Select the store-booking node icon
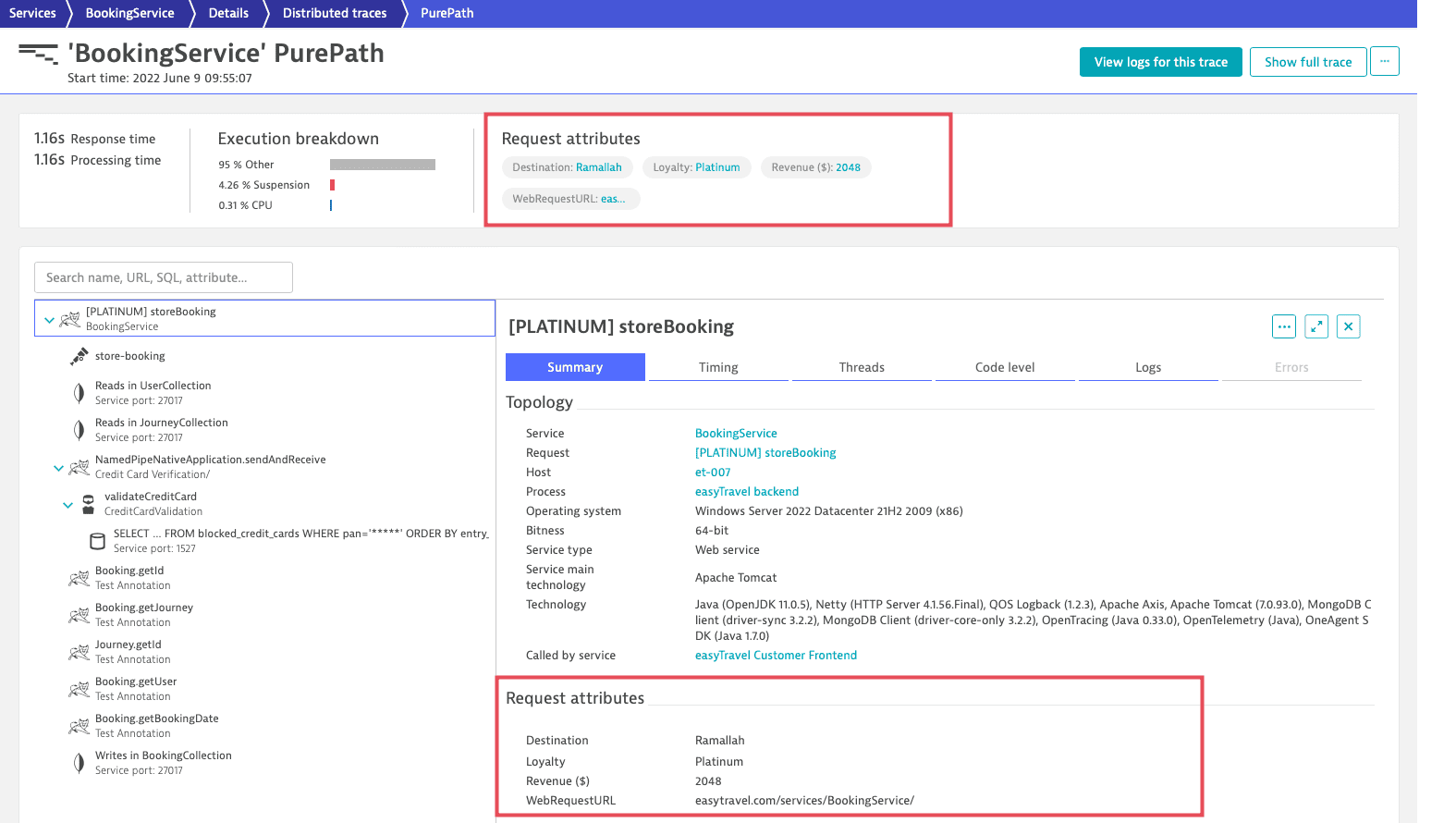The height and width of the screenshot is (823, 1456). point(80,356)
